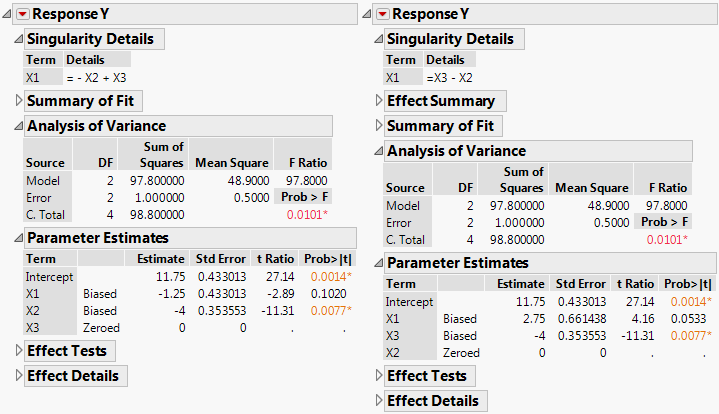Expand left Effect Details section
The width and height of the screenshot is (719, 414).
click(19, 376)
